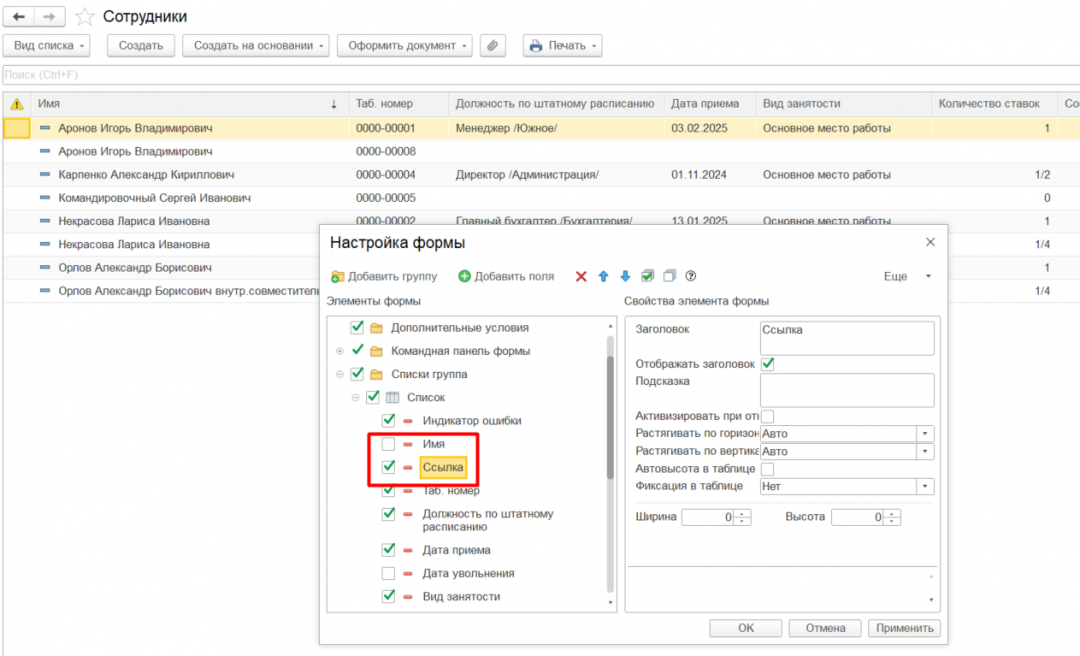Screen dimensions: 1080x656
Task: Delete the selected form element (red cross)
Action: pyautogui.click(x=581, y=276)
